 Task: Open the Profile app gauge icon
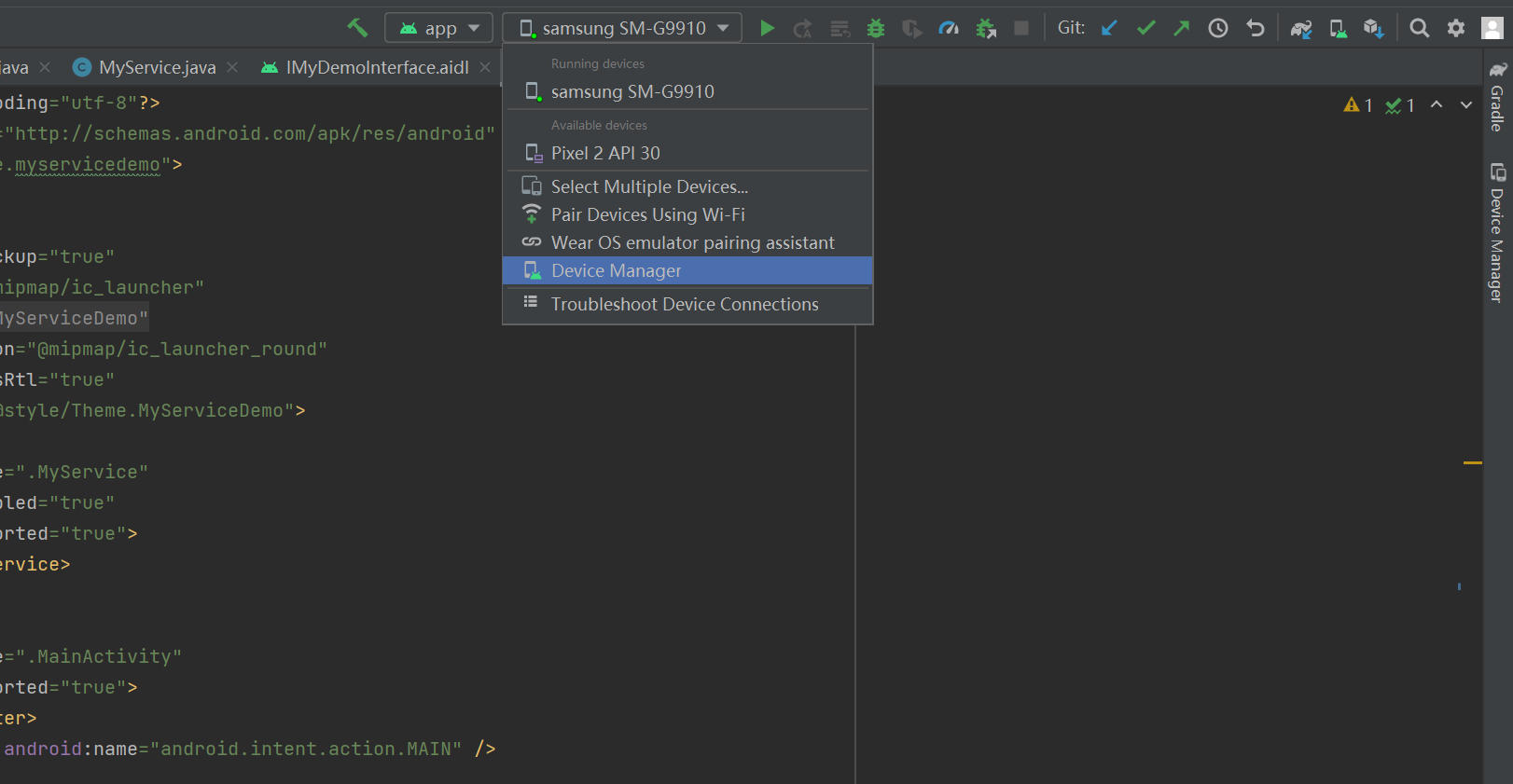click(x=949, y=29)
